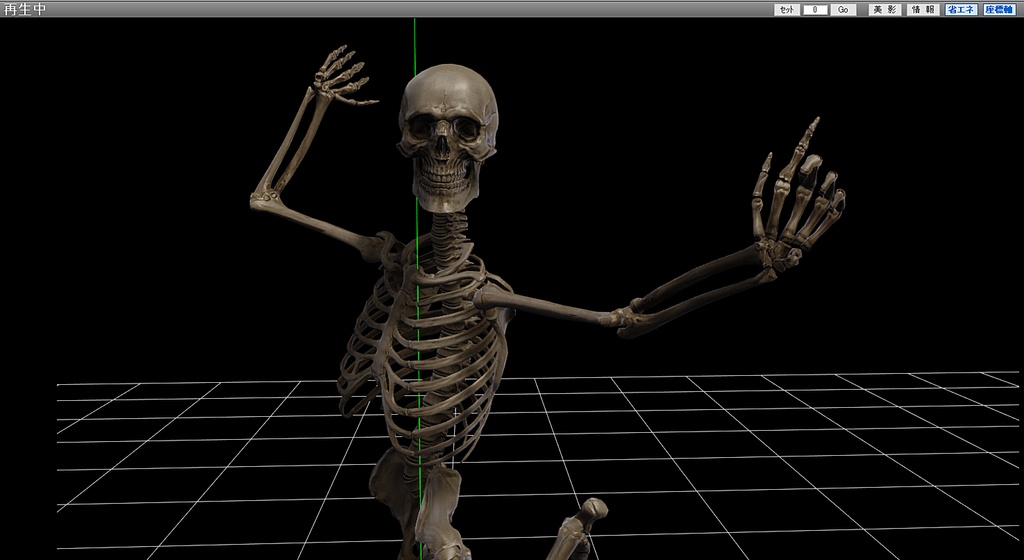1024x560 pixels.
Task: Hide the 座標軸 coordinate axis
Action: coord(998,9)
